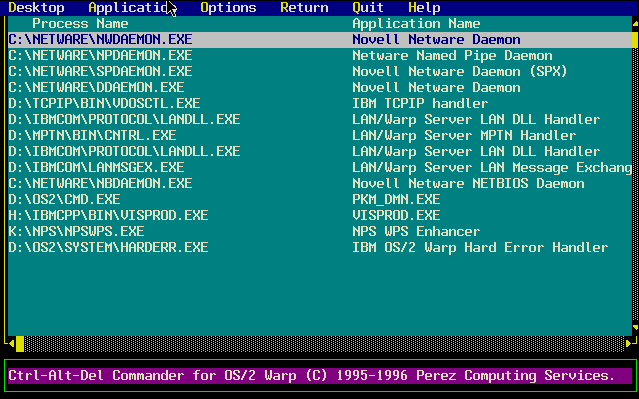Click the yellow horizontal scrollbar thumb
This screenshot has height=399, width=639.
[20, 344]
